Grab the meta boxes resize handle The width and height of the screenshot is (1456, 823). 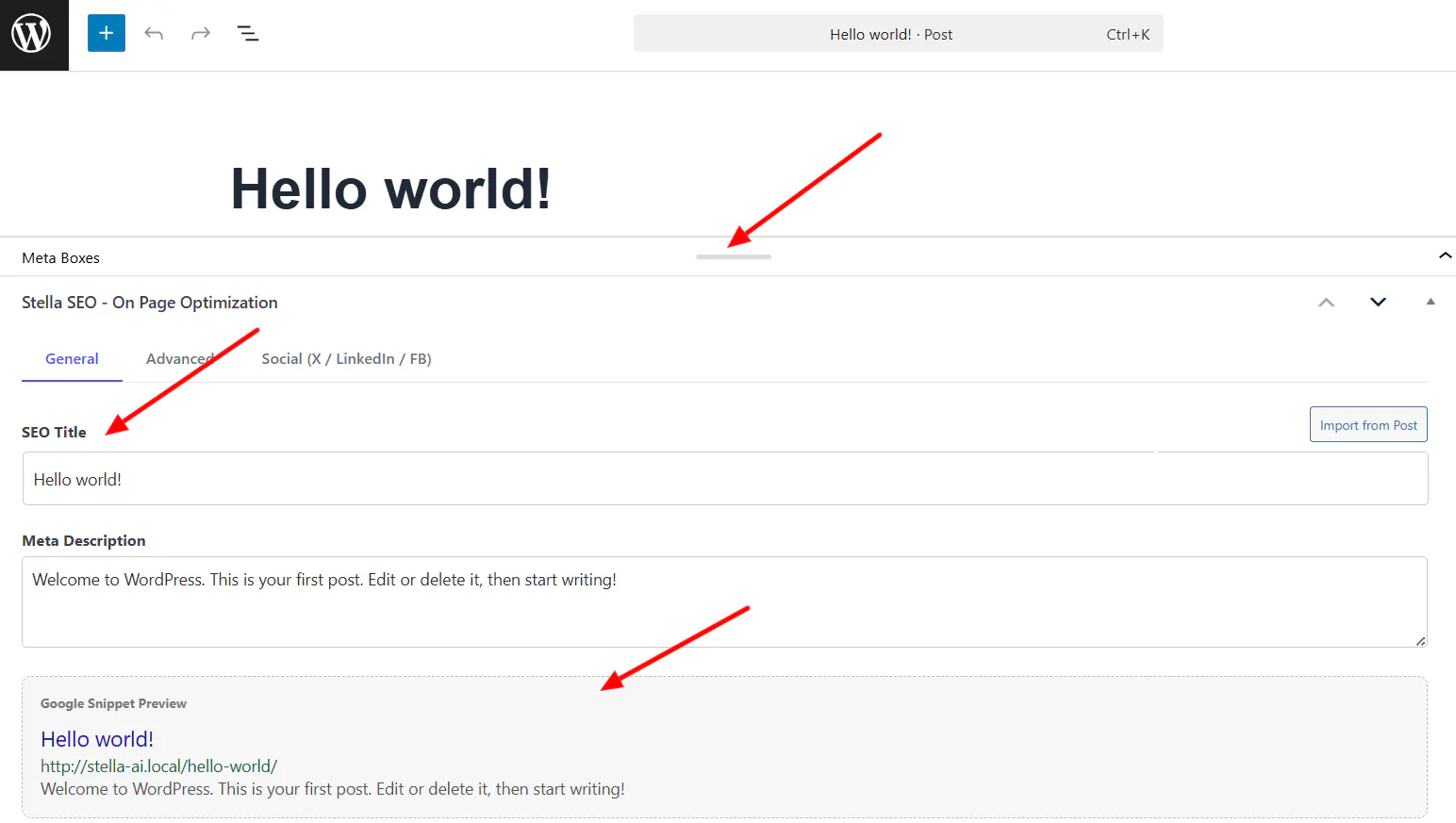pyautogui.click(x=734, y=256)
